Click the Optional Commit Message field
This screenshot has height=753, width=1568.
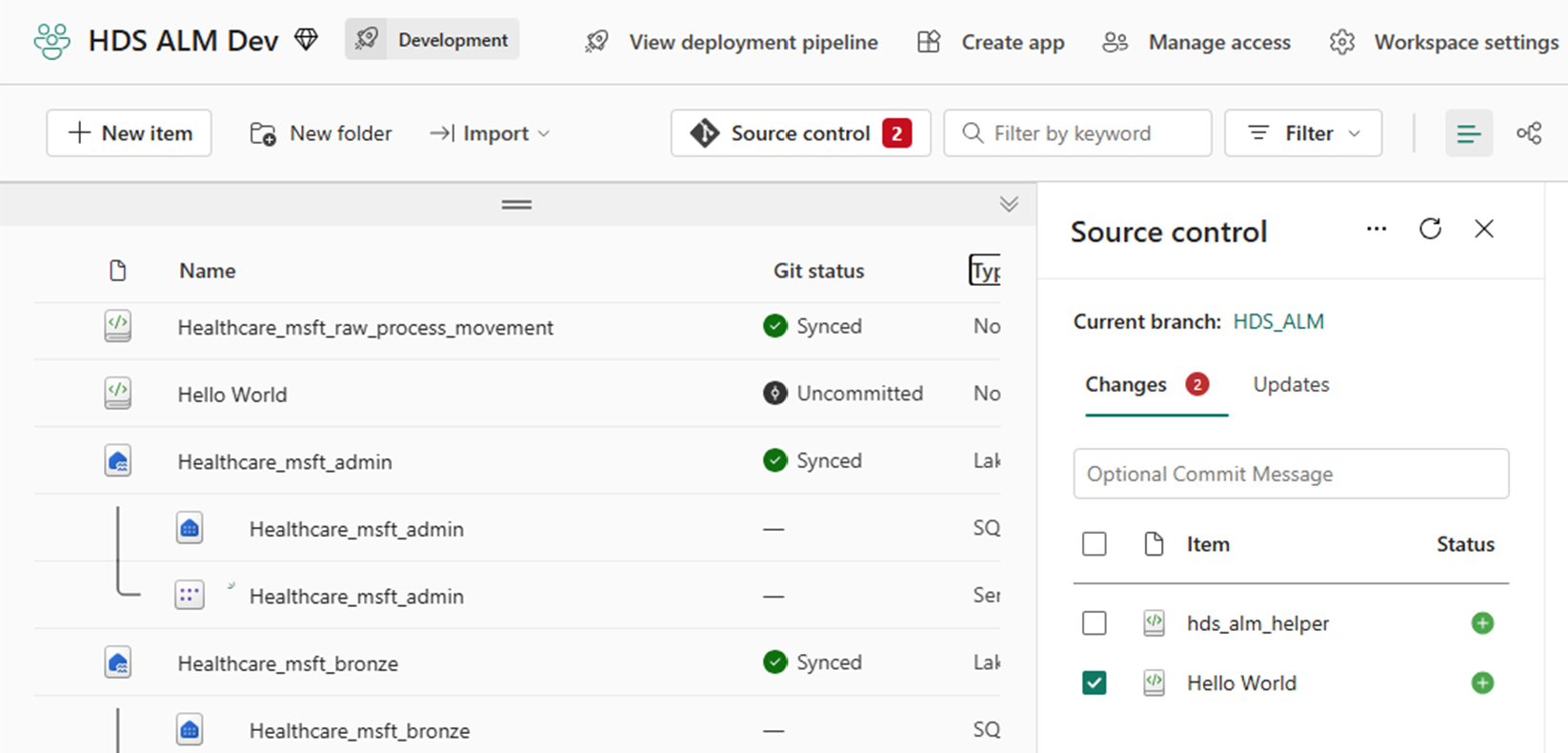tap(1291, 474)
